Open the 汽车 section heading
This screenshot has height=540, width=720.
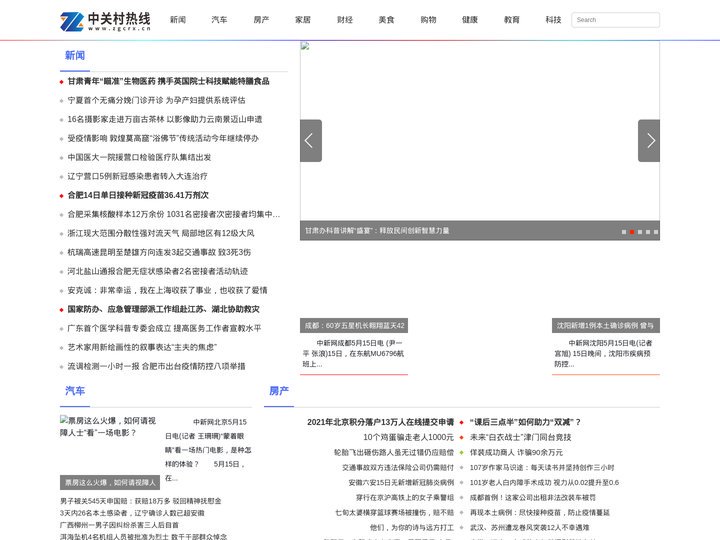click(x=75, y=391)
